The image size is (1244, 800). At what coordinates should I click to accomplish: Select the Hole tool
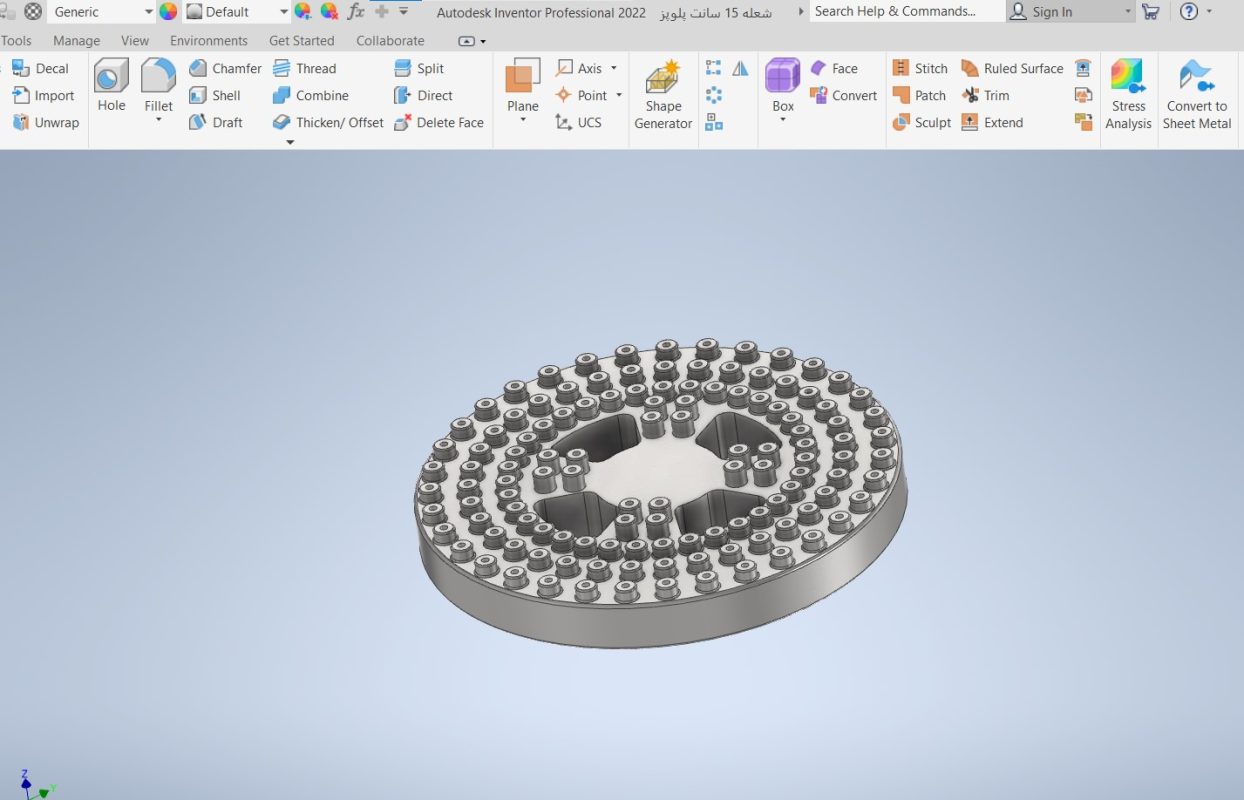pyautogui.click(x=111, y=86)
